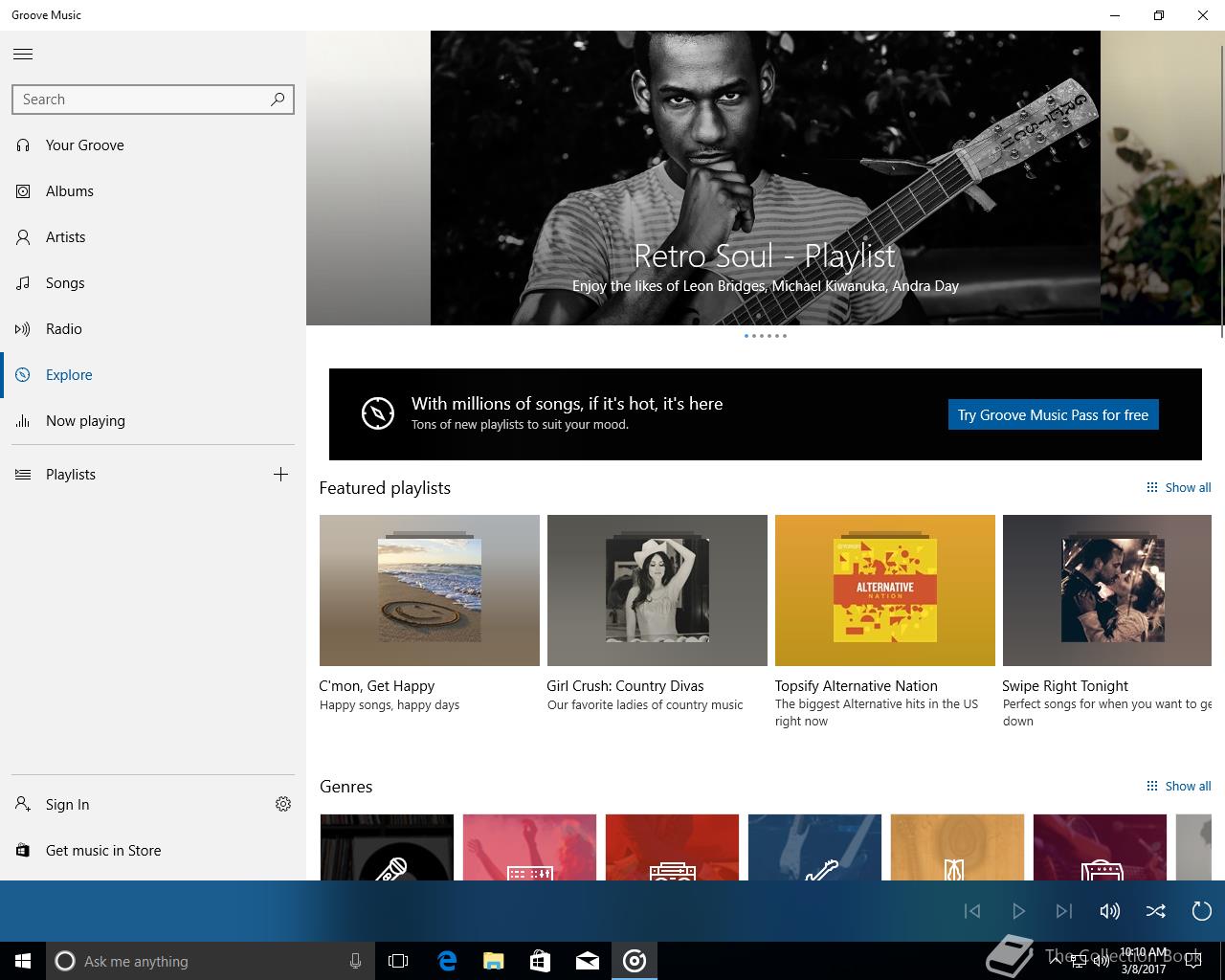Click Cortana Ask me anything box
The image size is (1225, 980).
(x=211, y=961)
